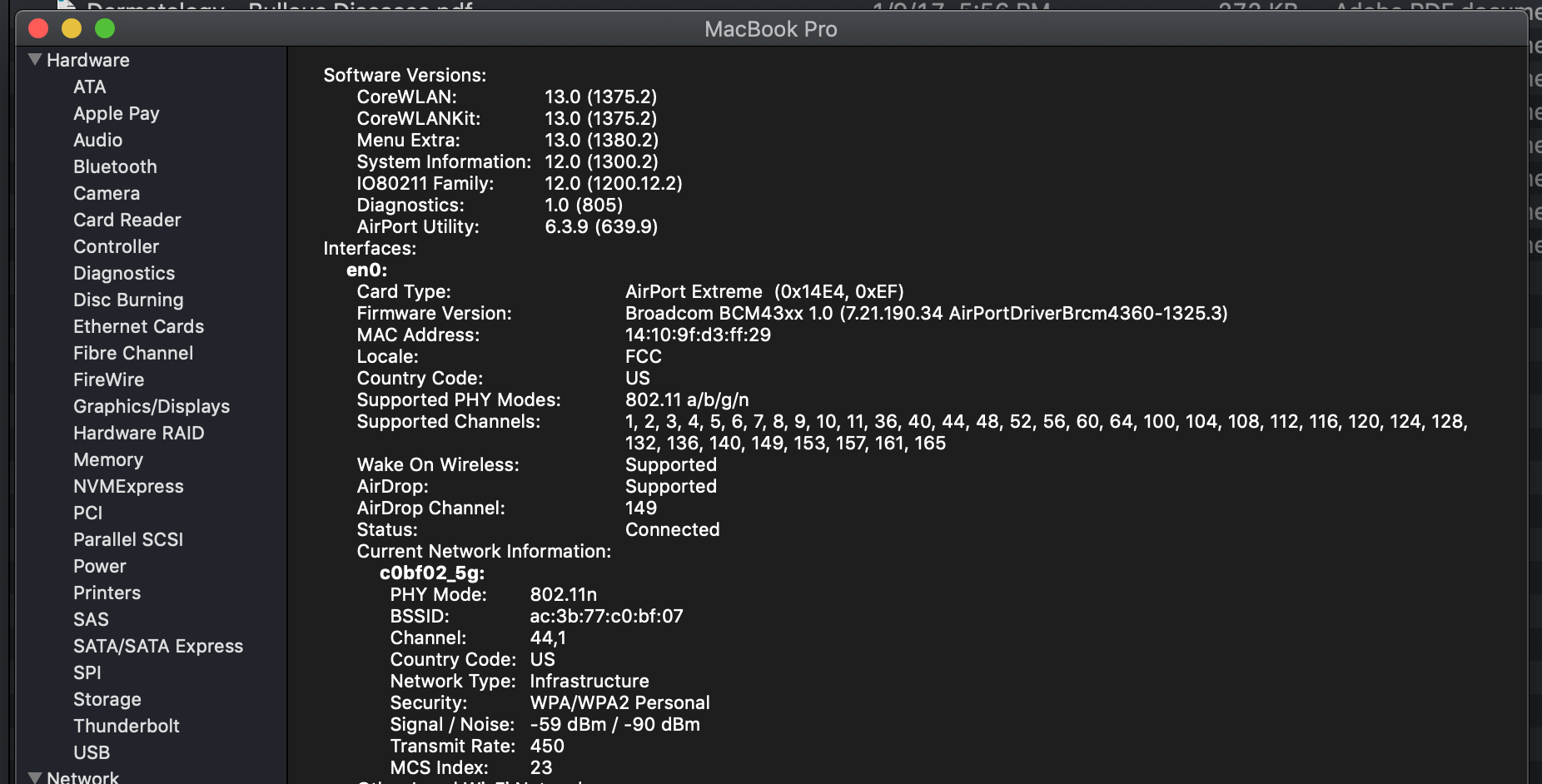1542x784 pixels.
Task: Select Printers in the sidebar
Action: tap(107, 593)
